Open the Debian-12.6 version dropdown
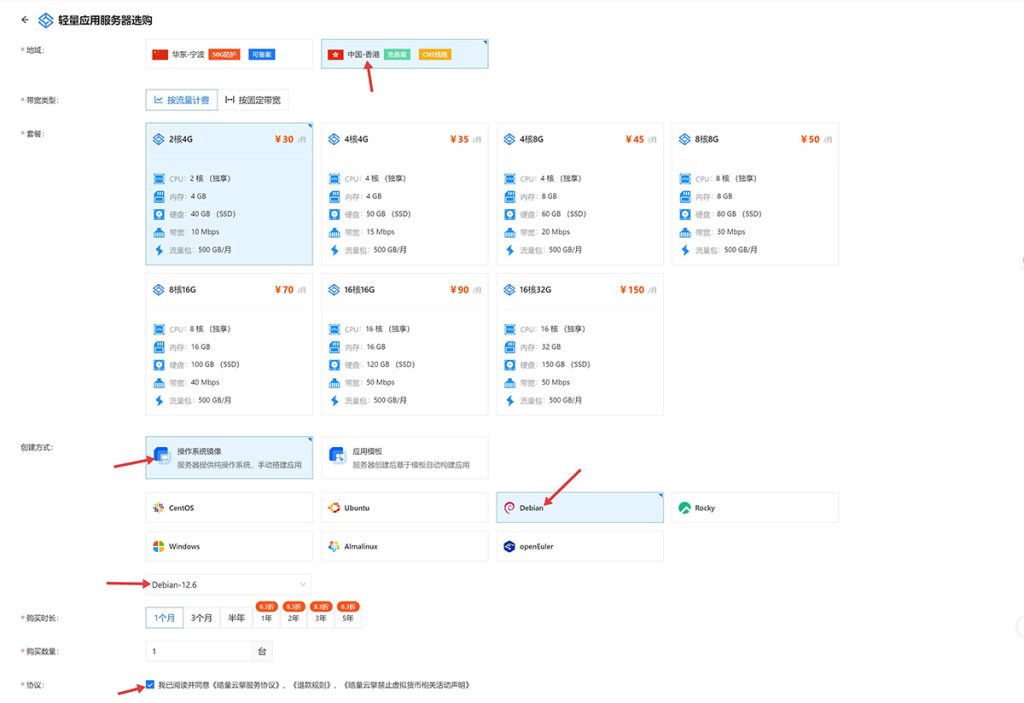 [x=229, y=585]
